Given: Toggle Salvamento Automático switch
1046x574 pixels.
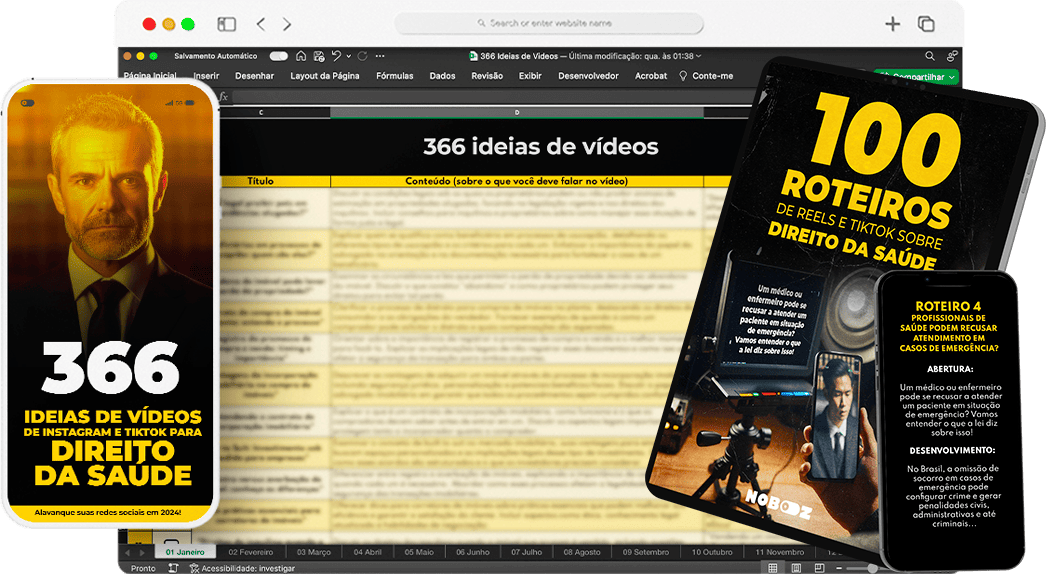Looking at the screenshot, I should click(278, 56).
